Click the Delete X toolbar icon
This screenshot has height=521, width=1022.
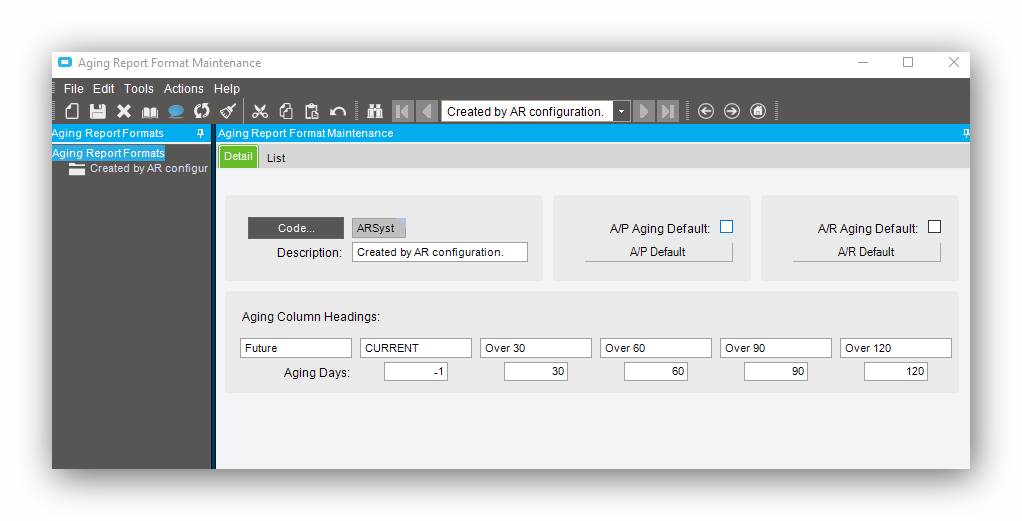click(x=124, y=112)
